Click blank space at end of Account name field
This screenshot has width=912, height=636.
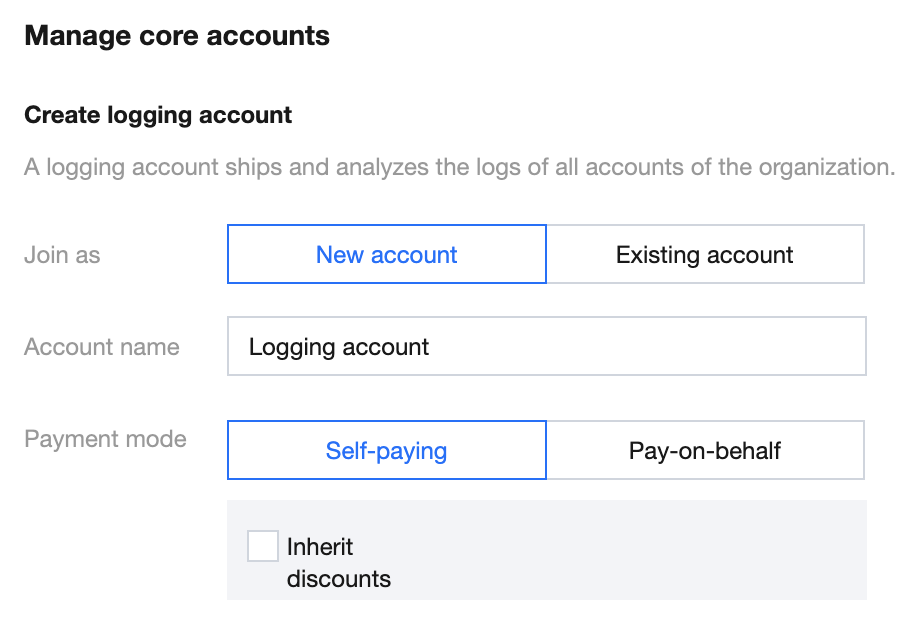[x=750, y=347]
